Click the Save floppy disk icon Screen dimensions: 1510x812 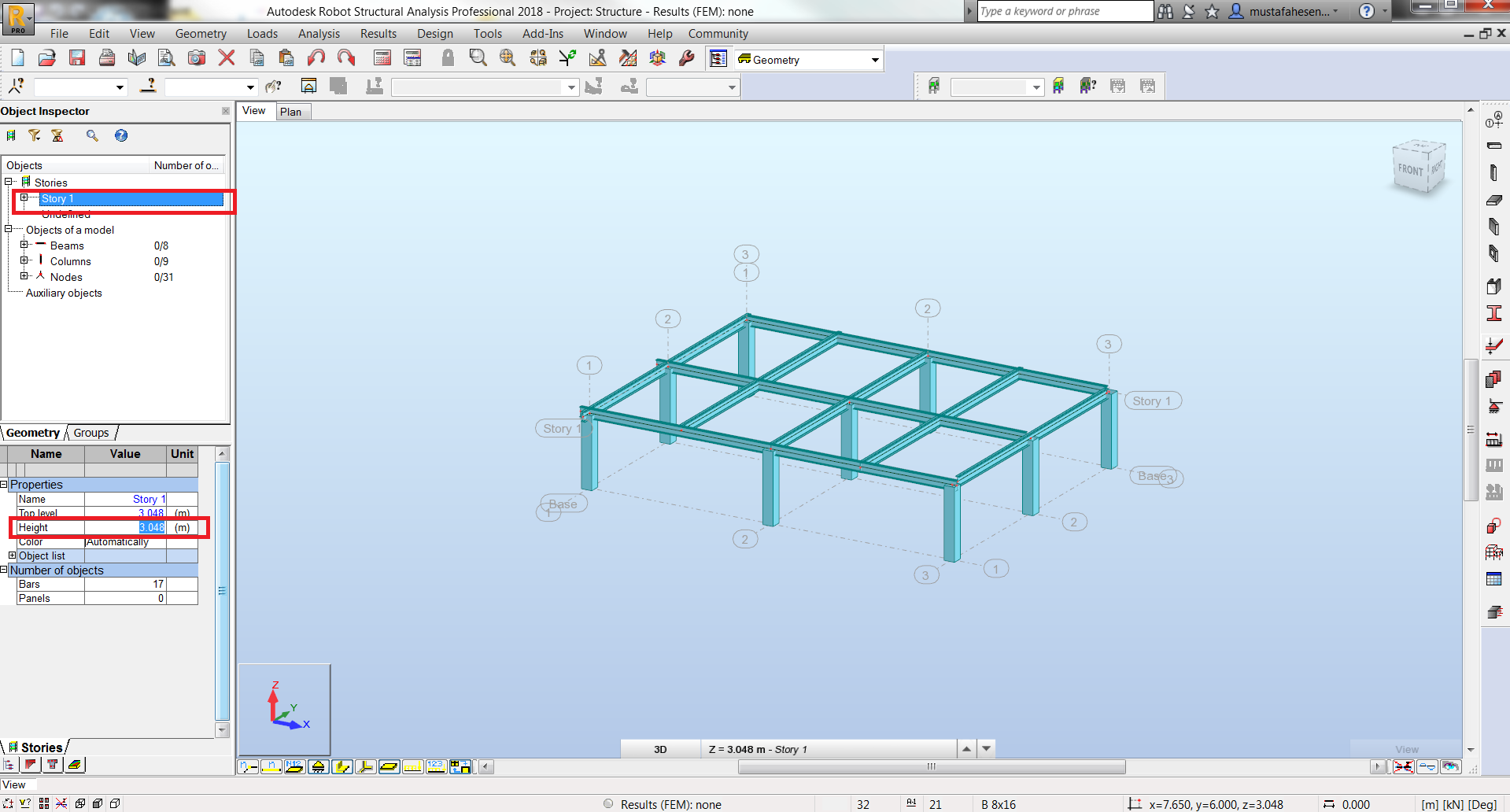click(x=76, y=58)
